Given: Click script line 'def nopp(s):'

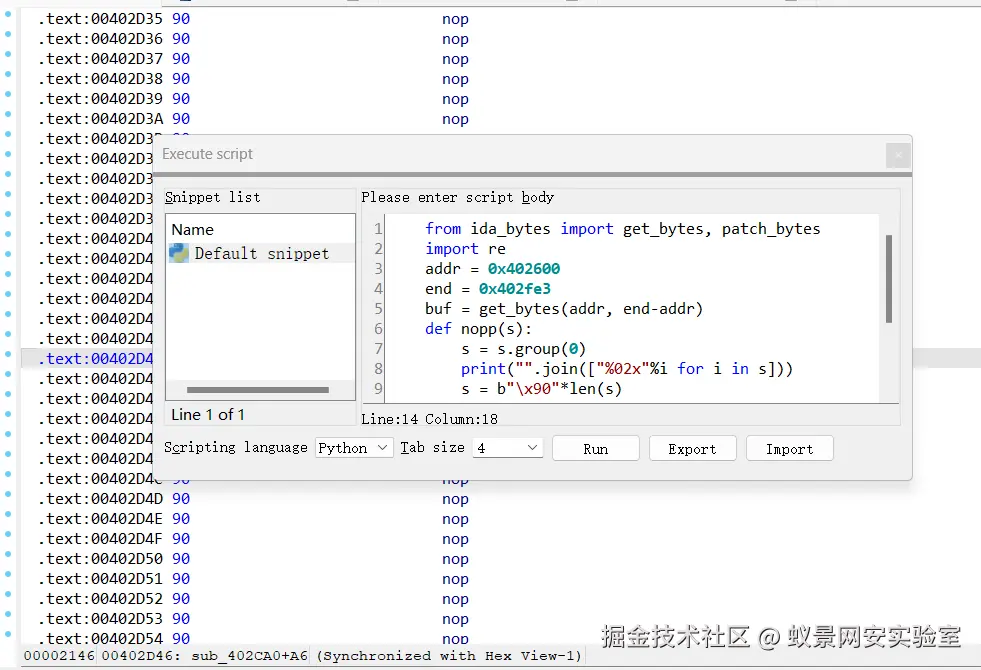Looking at the screenshot, I should pos(479,329).
